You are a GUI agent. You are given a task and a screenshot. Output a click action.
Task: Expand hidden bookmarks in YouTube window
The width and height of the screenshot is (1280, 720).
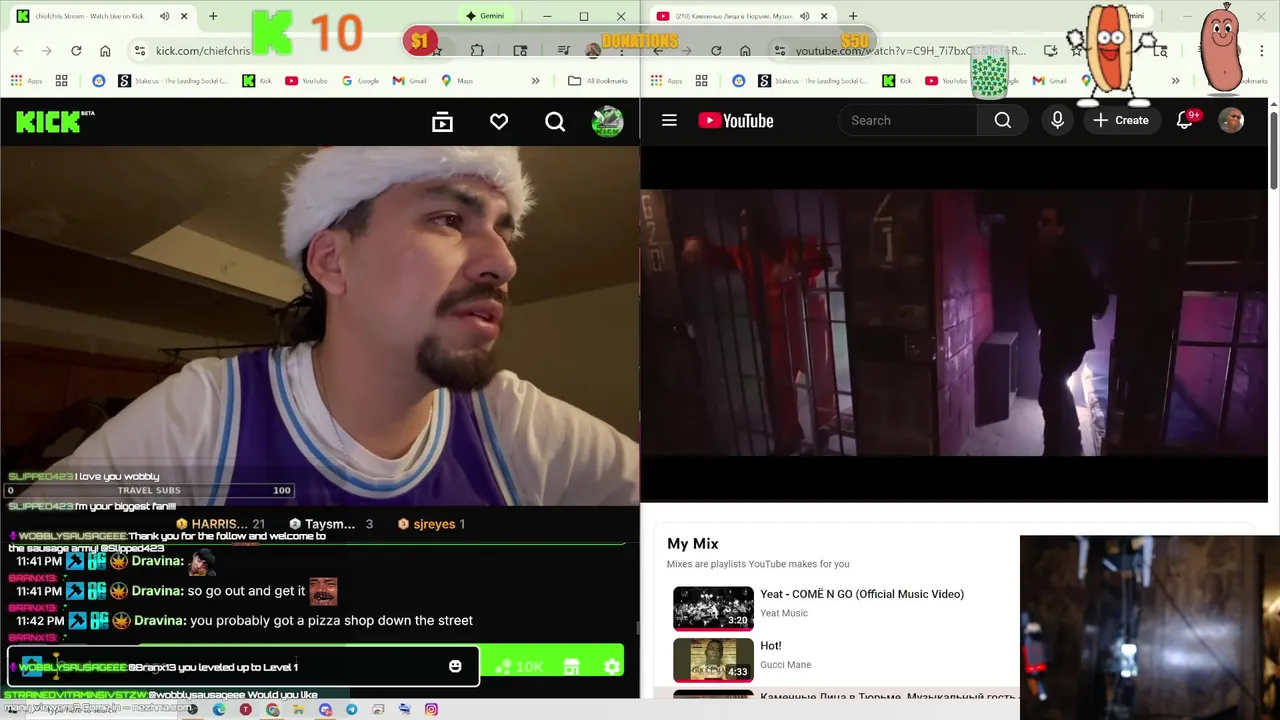pos(1175,81)
